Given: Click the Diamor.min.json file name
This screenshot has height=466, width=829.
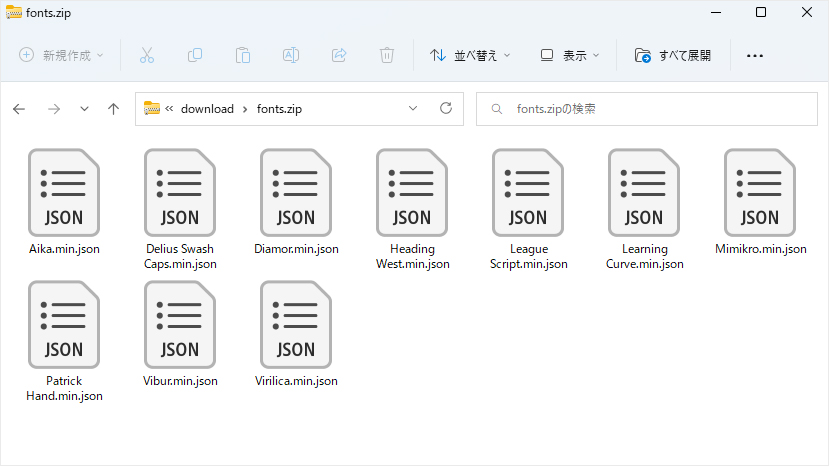Looking at the screenshot, I should (296, 249).
